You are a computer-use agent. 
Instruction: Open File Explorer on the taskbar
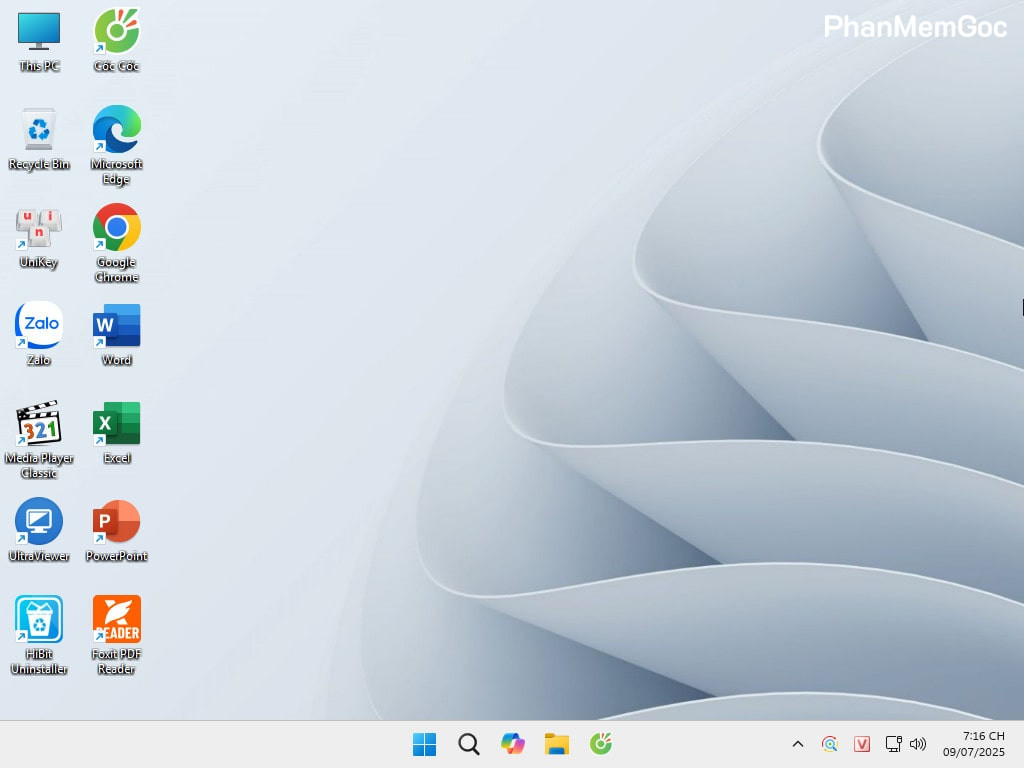[x=557, y=744]
